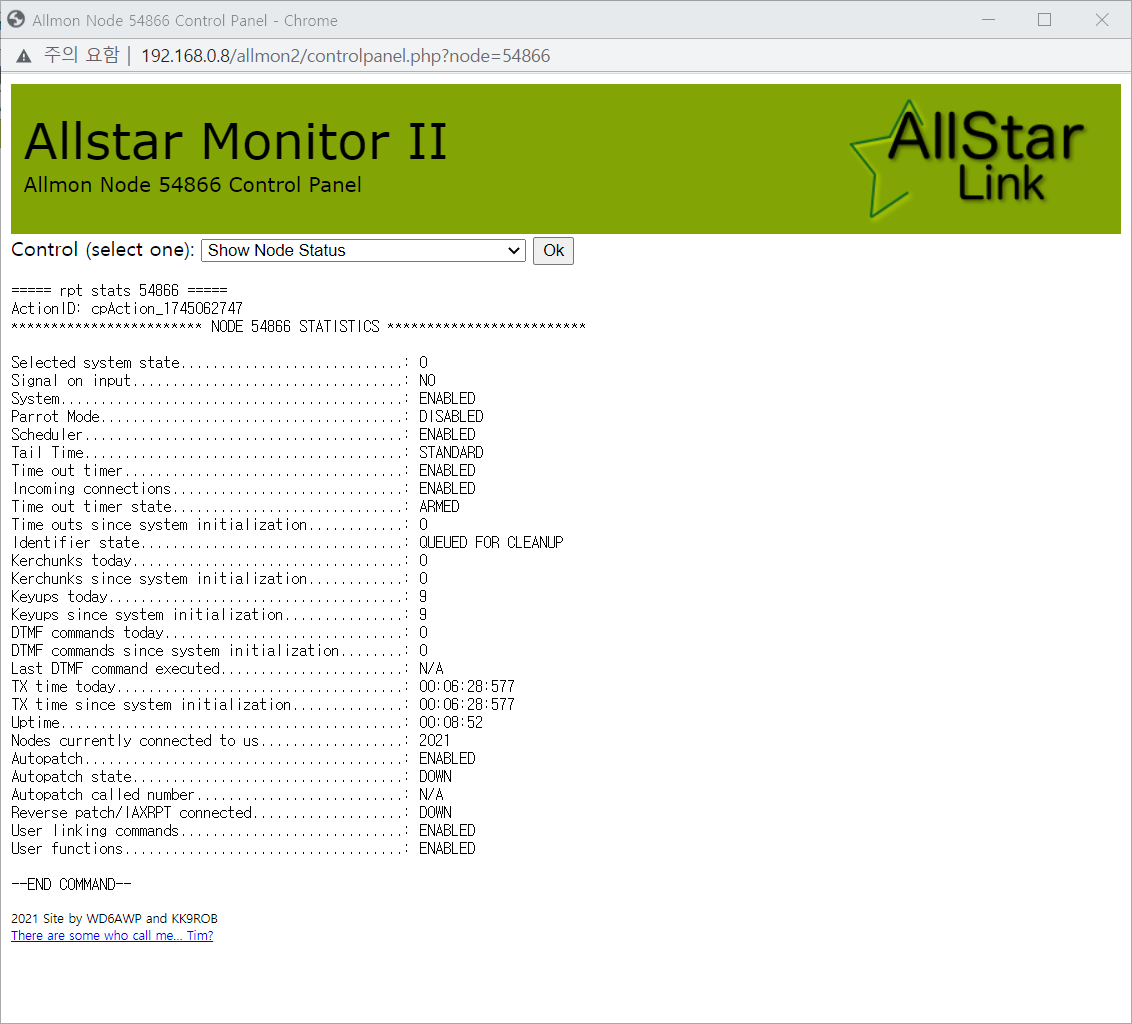Click the 'Autopatch state' DOWN row

click(x=231, y=777)
